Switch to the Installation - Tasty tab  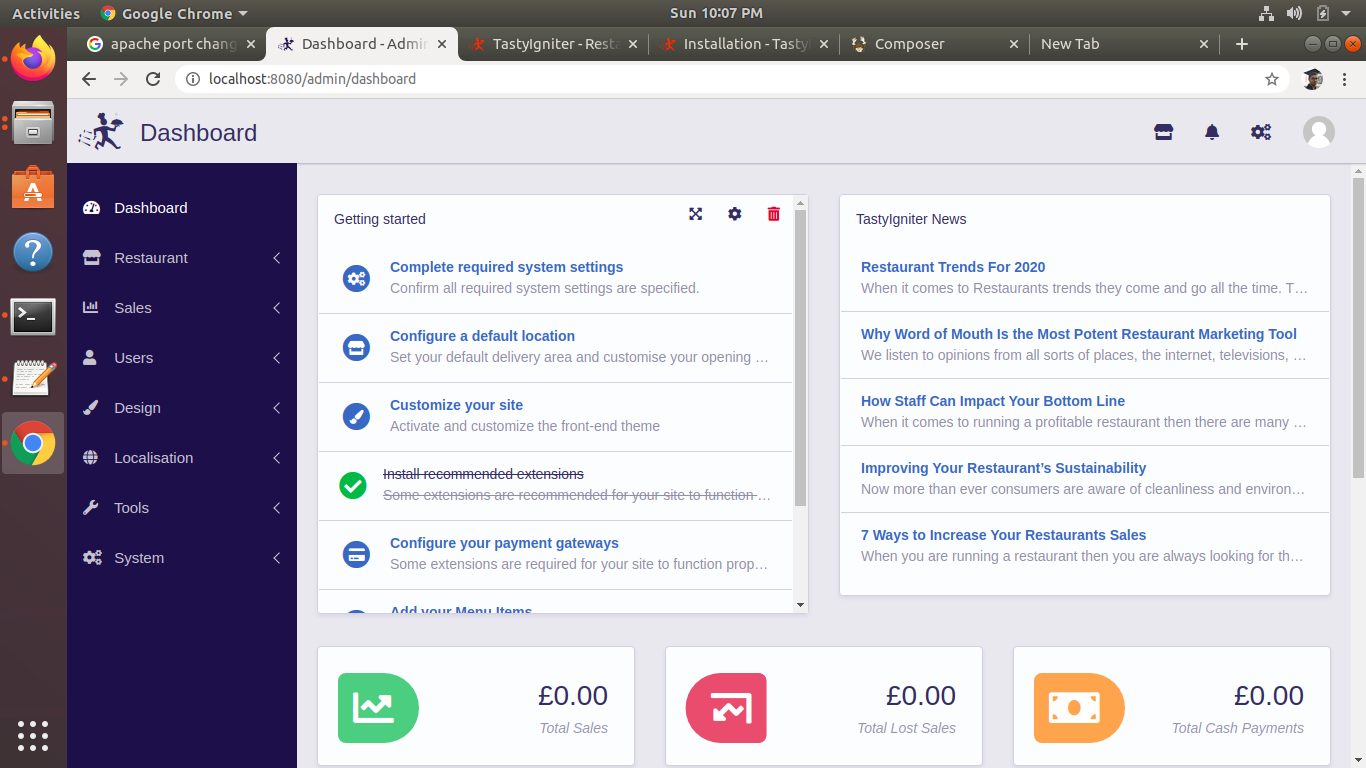744,44
